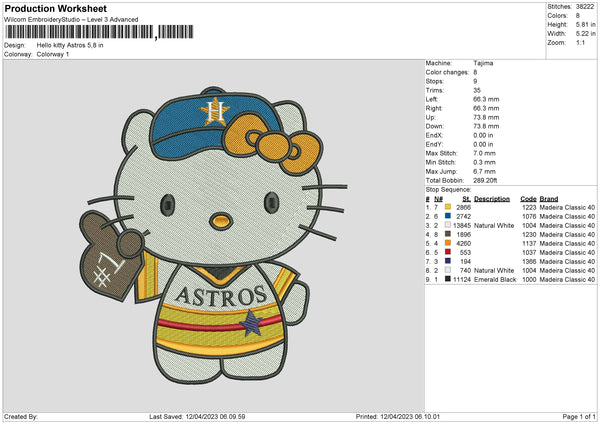Select the brown swatch in stop row 4
The image size is (600, 424).
[x=448, y=234]
